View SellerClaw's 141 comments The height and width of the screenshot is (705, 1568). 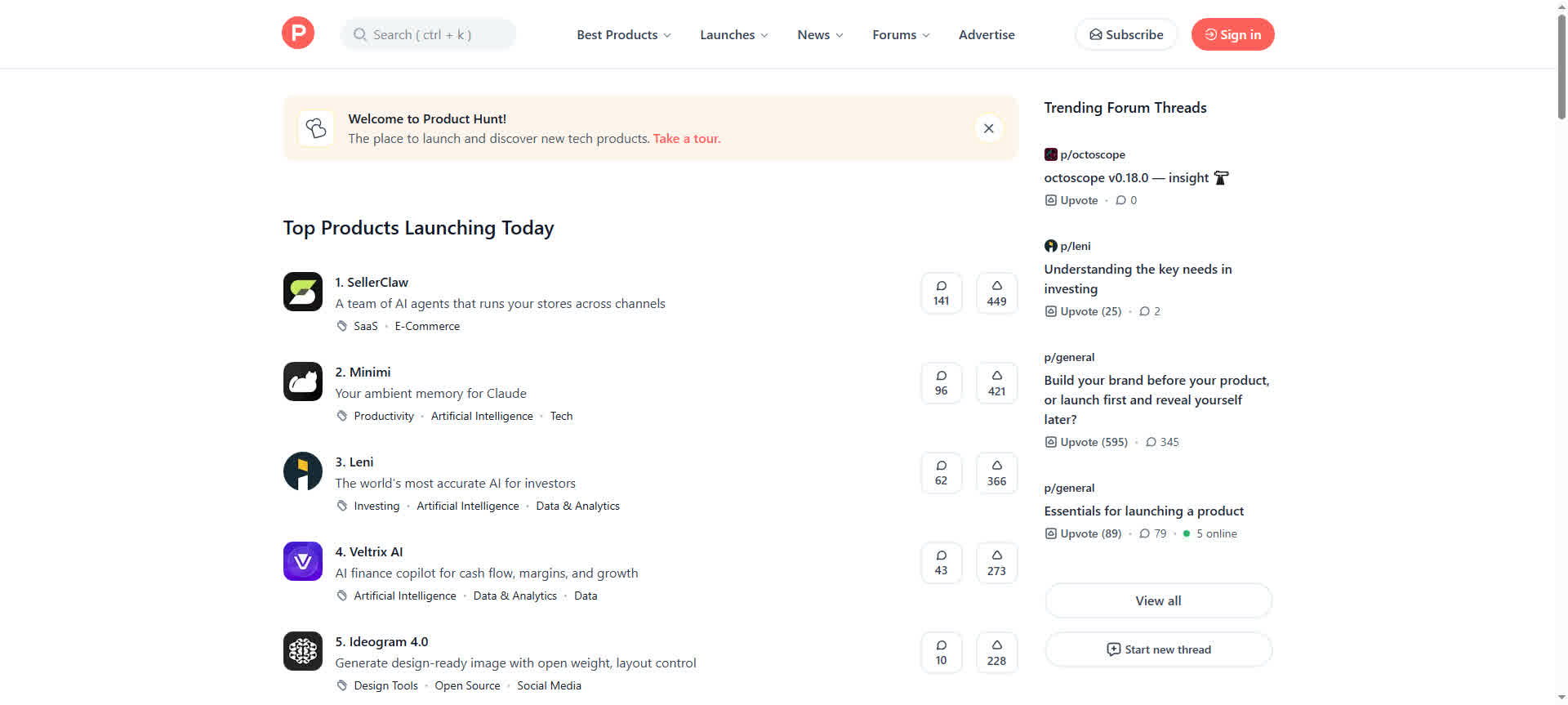point(942,293)
